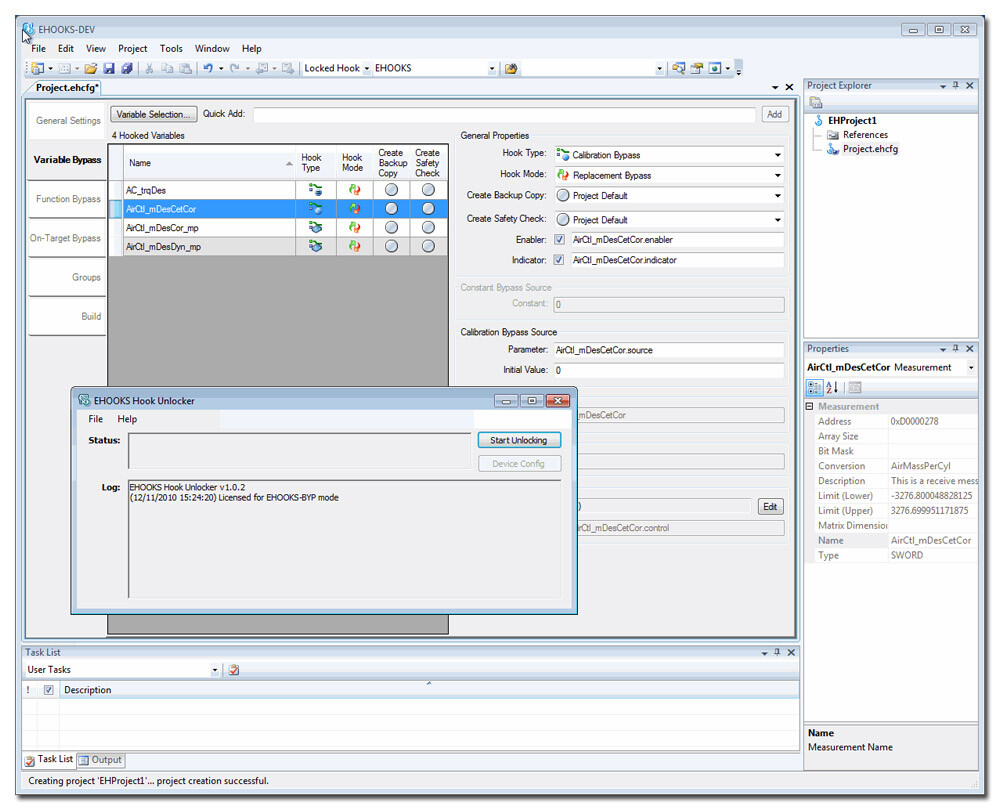Sort the hooked variables by the Name column

click(x=210, y=163)
